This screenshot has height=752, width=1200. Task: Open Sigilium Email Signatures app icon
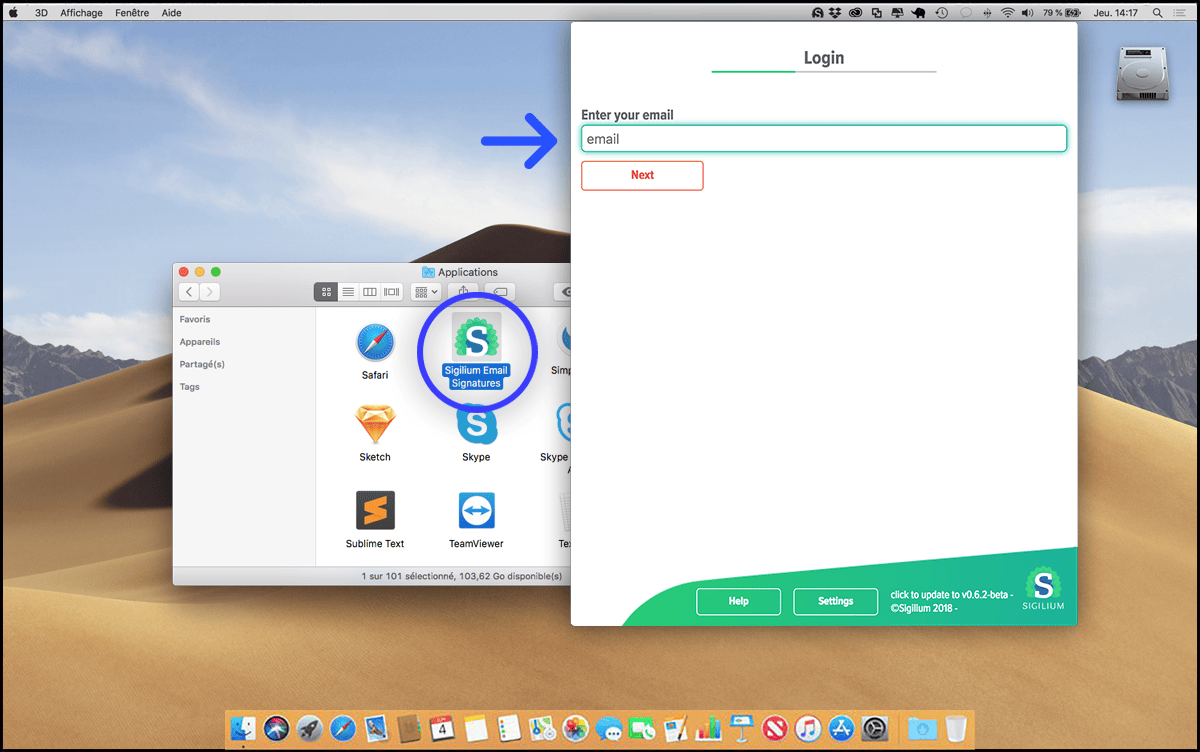476,338
